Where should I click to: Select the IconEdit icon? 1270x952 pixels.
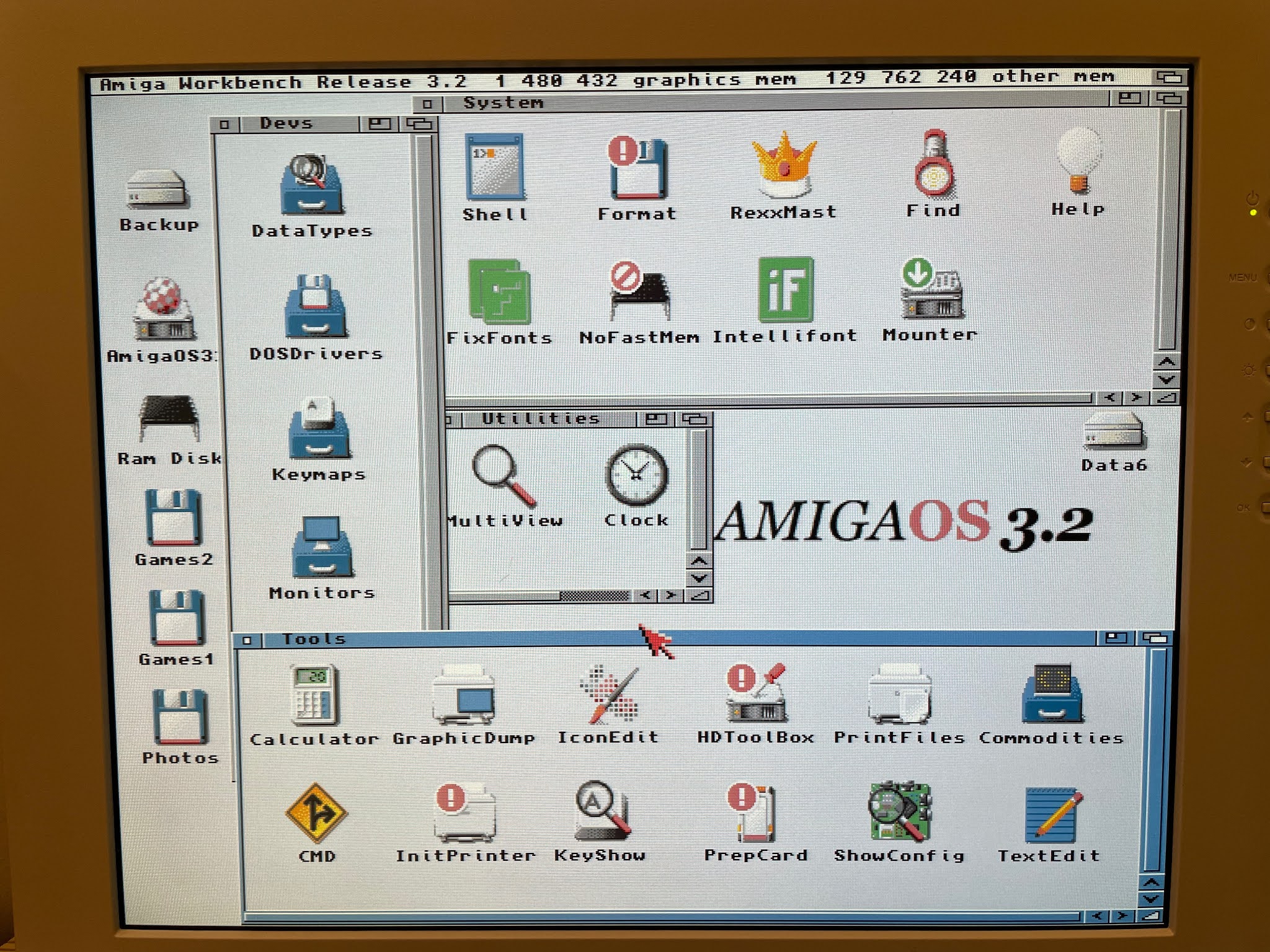pos(609,694)
